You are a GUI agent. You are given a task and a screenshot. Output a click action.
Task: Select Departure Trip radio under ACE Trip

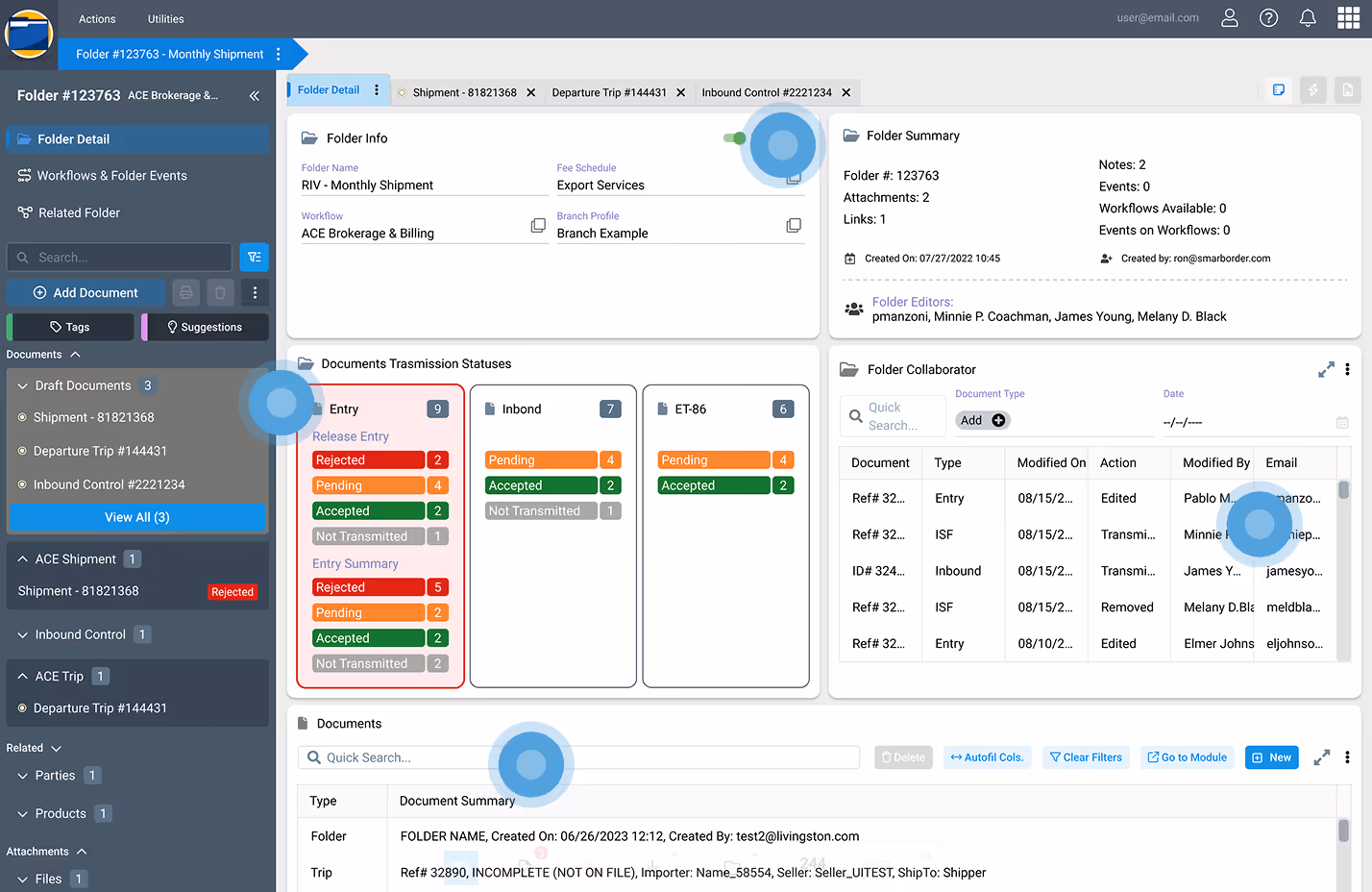click(22, 708)
